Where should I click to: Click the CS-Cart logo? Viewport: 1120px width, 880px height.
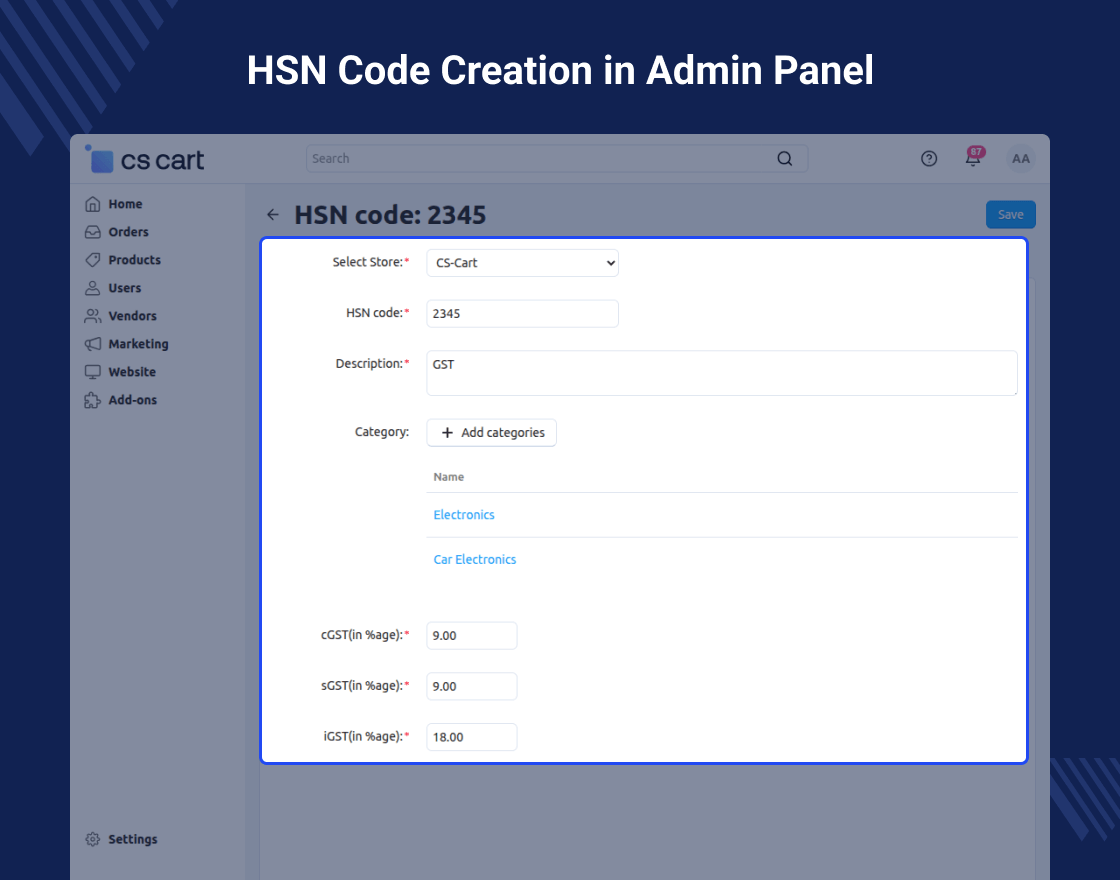tap(144, 159)
